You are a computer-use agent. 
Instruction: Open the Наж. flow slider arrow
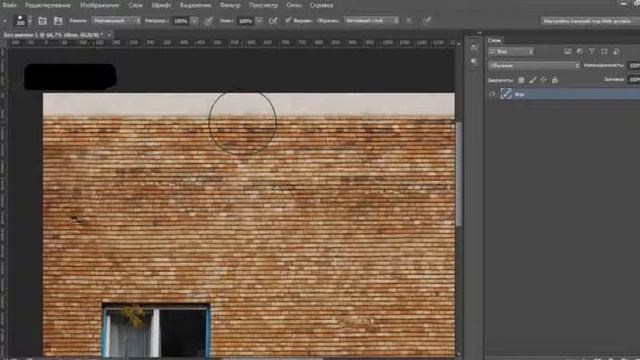[x=259, y=21]
